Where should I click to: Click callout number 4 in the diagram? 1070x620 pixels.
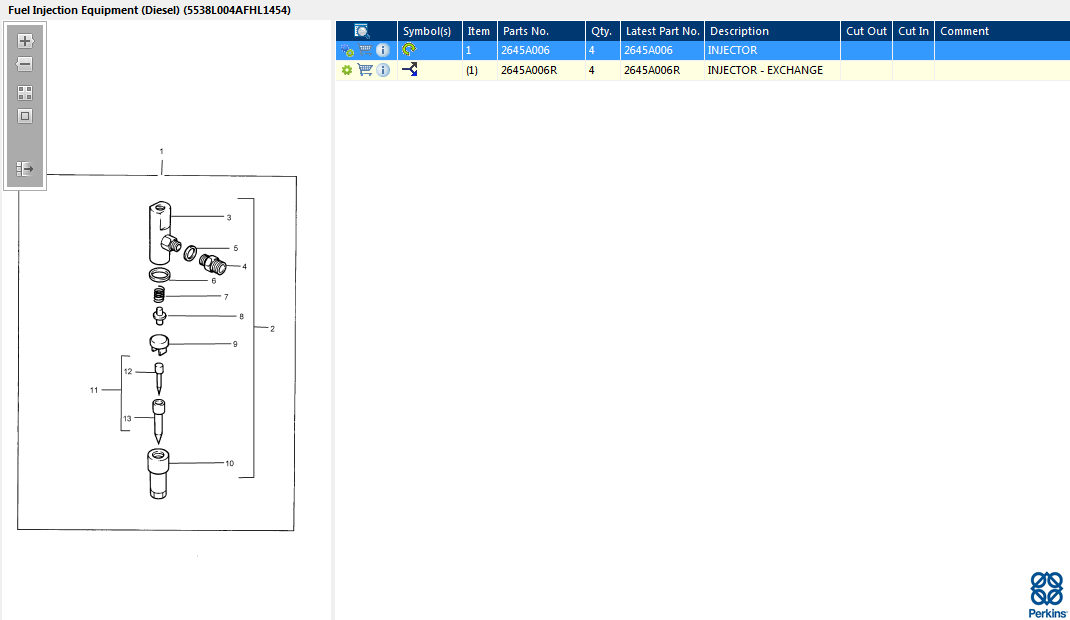click(244, 267)
